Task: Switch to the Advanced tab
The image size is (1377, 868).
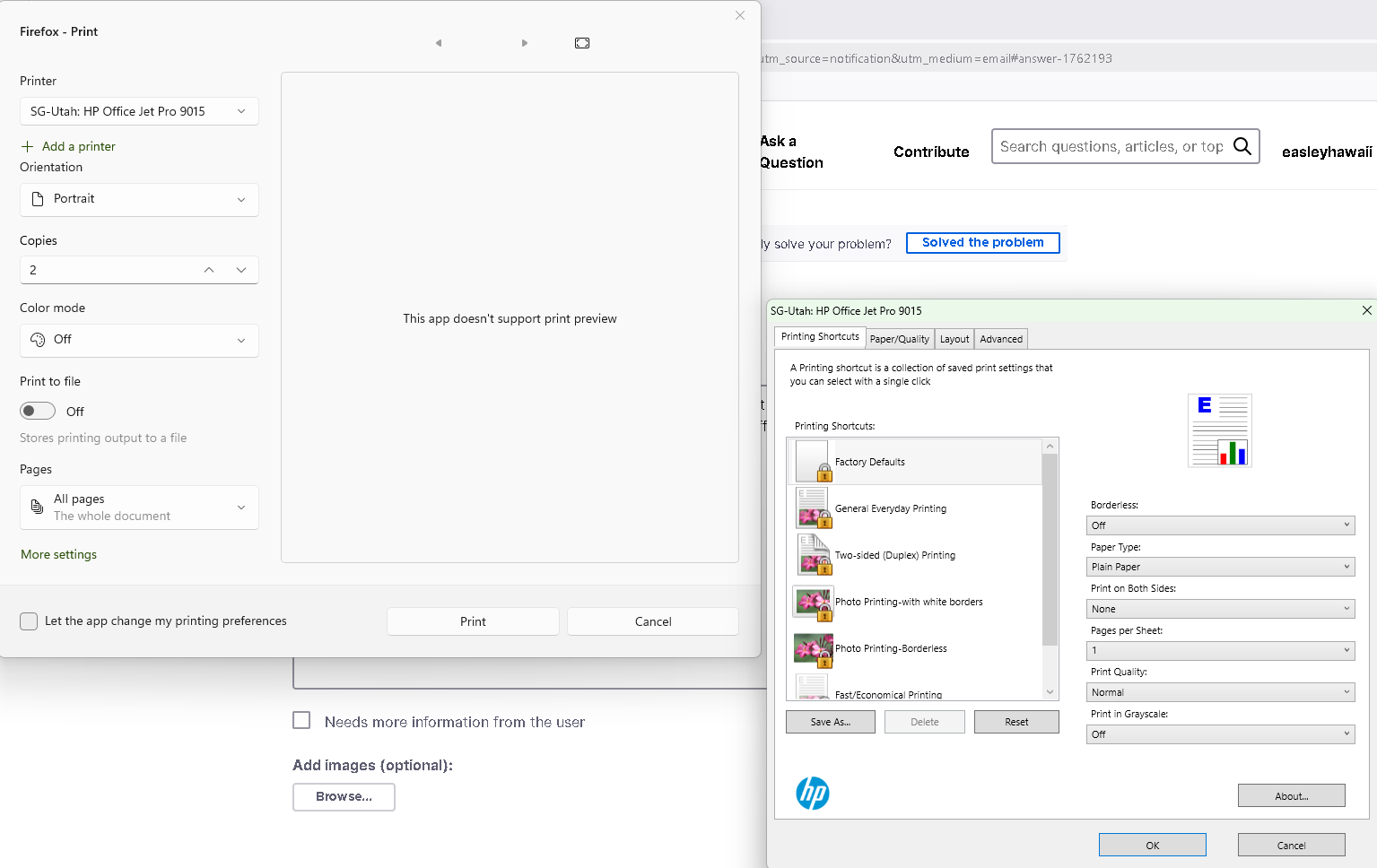Action: coord(1001,339)
